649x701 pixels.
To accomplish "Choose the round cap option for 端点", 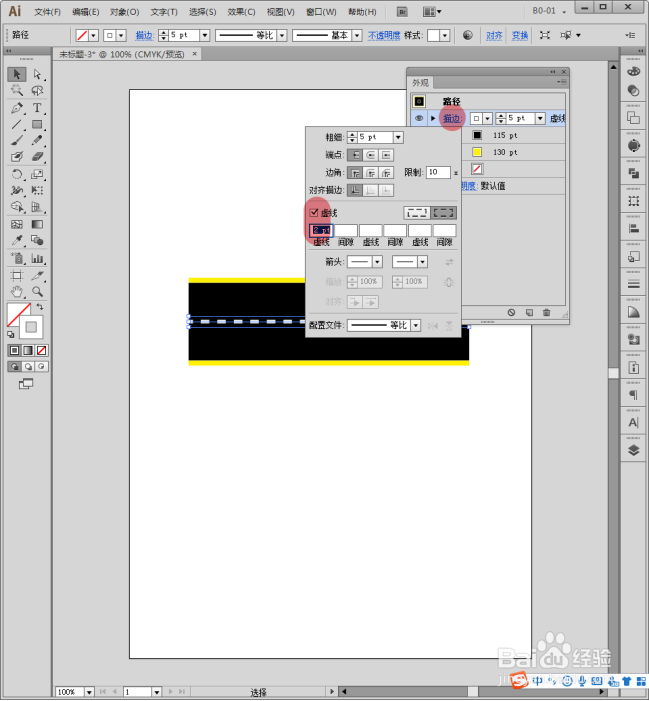I will [371, 155].
